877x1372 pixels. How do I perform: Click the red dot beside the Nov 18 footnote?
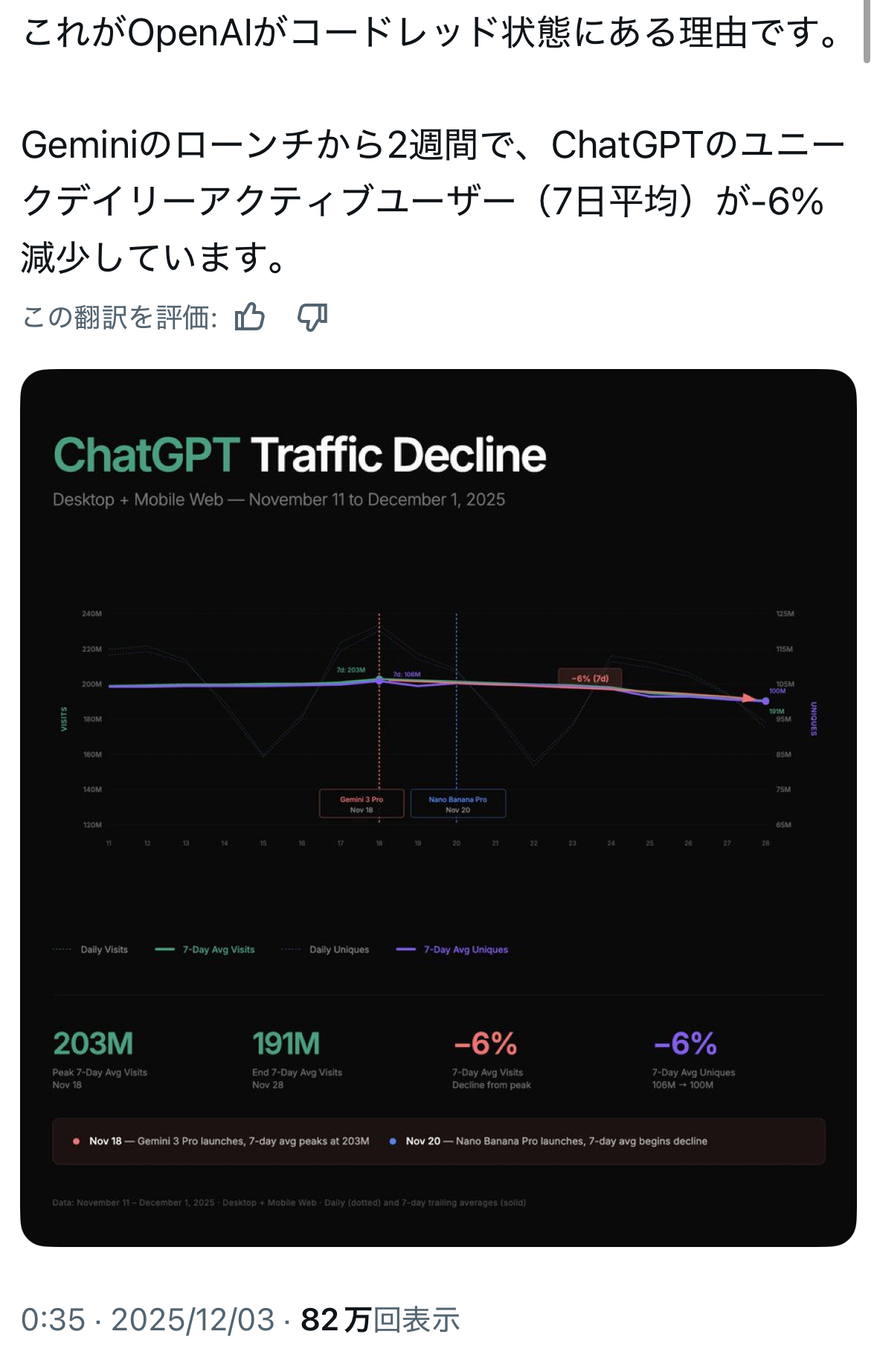pyautogui.click(x=76, y=1141)
